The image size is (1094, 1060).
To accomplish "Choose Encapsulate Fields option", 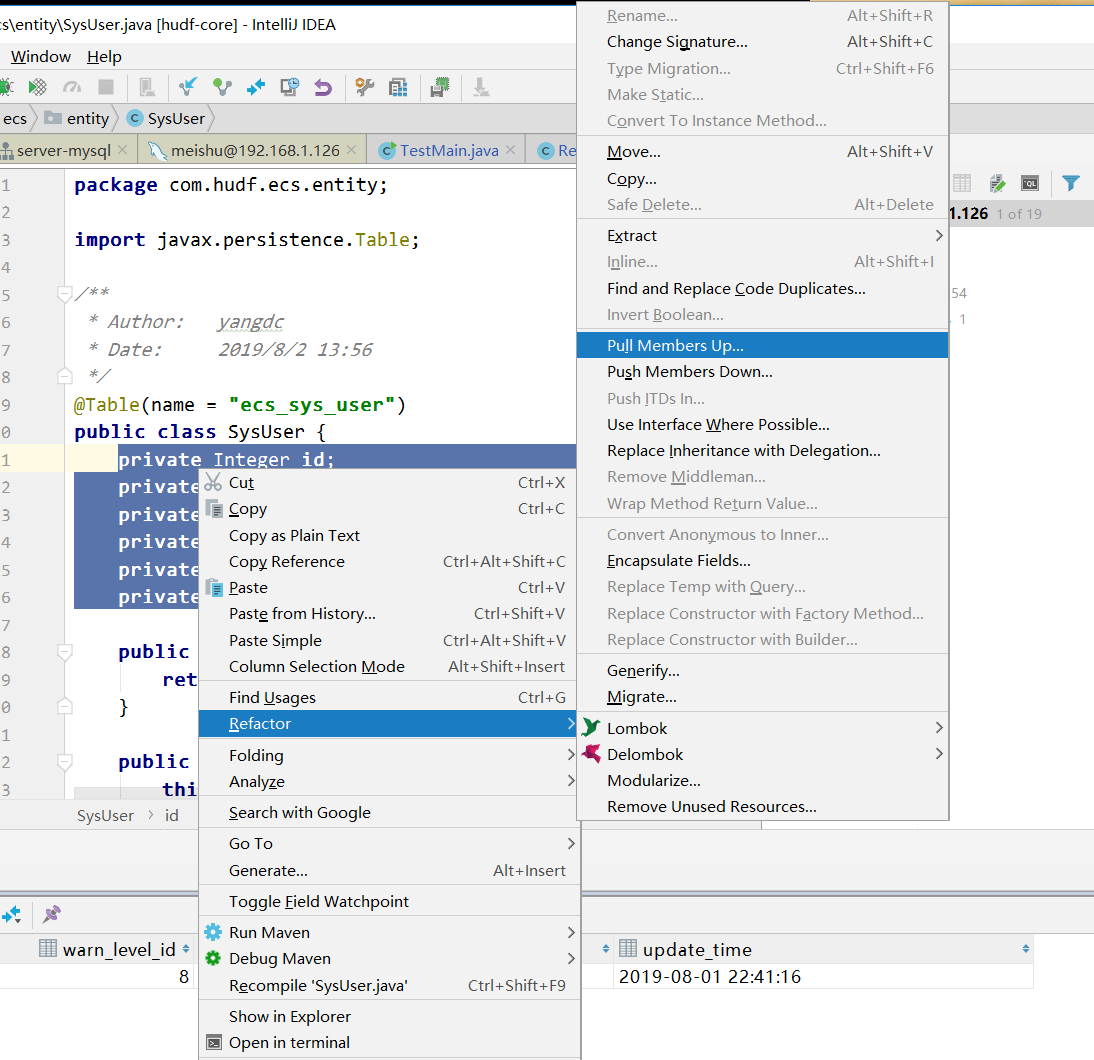I will (678, 561).
